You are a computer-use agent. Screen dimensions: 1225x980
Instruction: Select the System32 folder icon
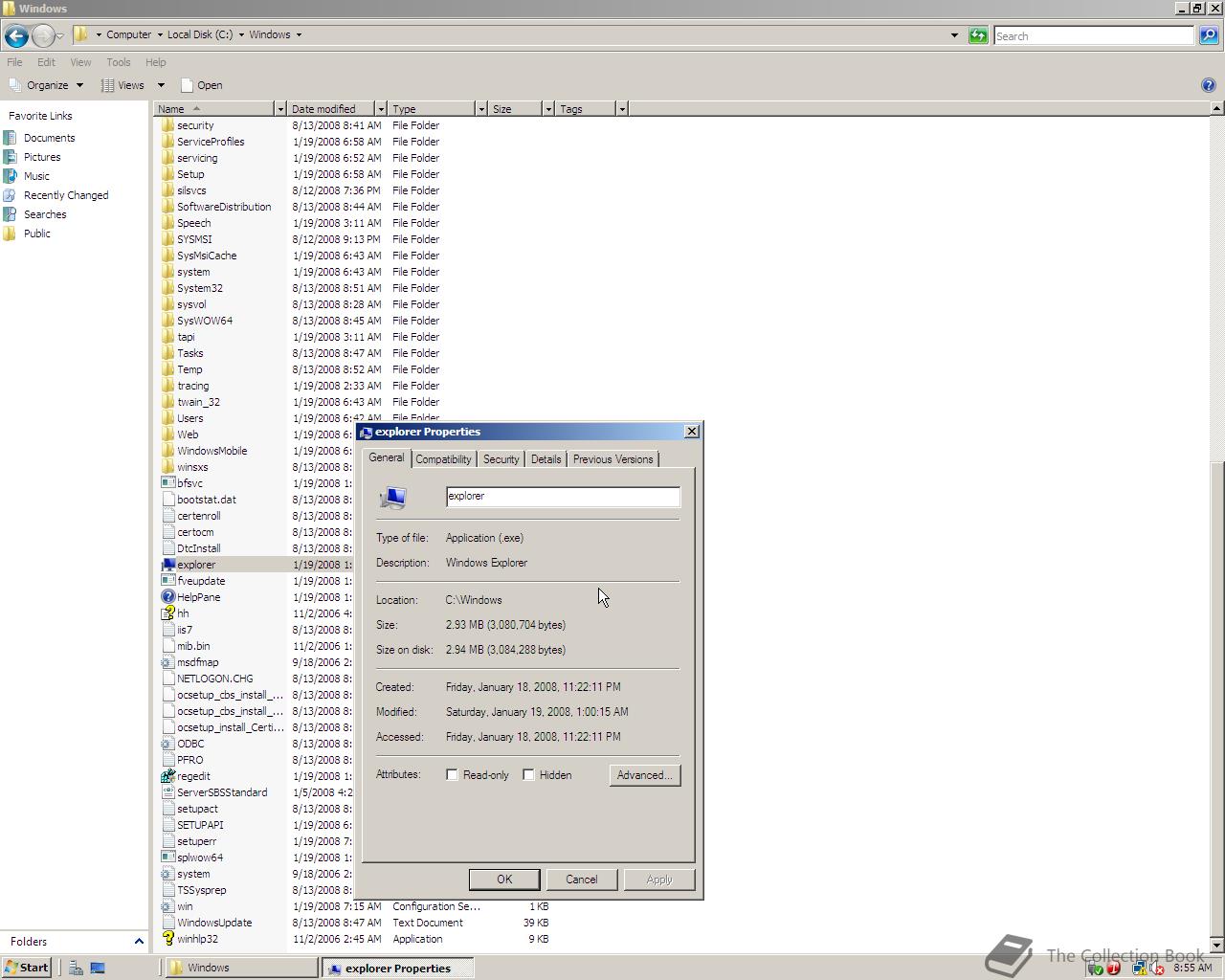coord(168,288)
